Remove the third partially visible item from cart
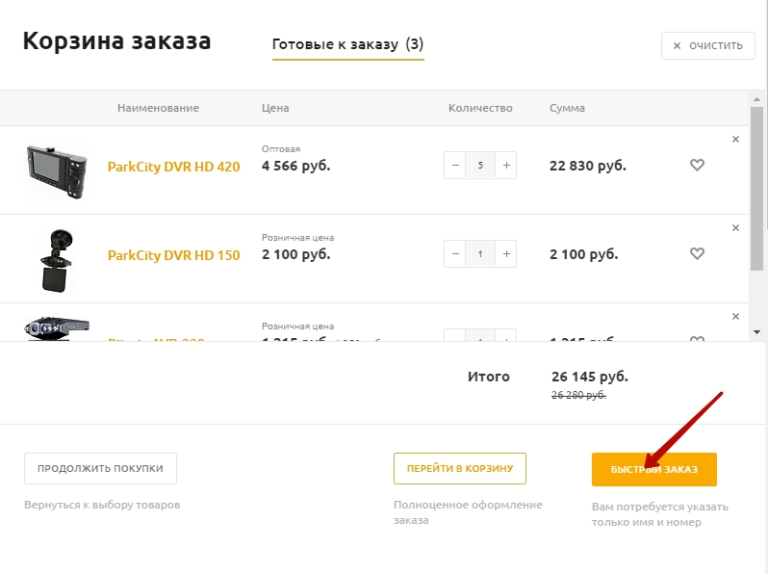 [735, 316]
